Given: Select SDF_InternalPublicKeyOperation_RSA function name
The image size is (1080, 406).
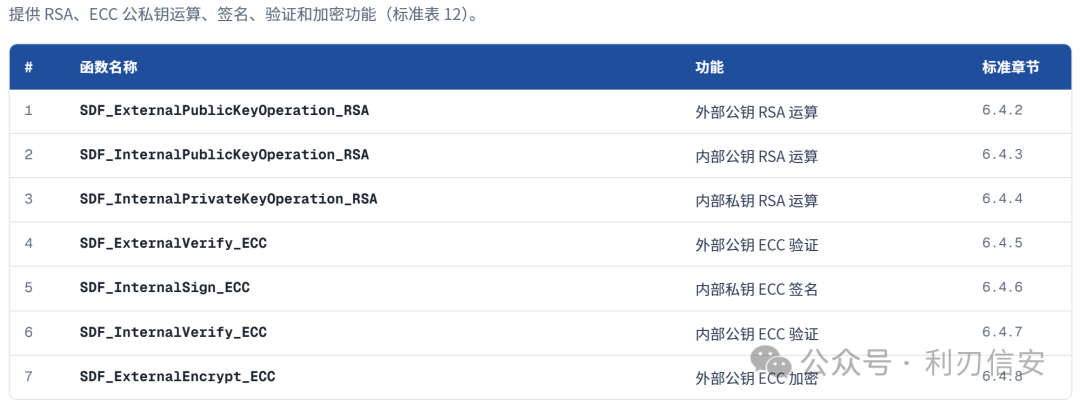Looking at the screenshot, I should (225, 154).
